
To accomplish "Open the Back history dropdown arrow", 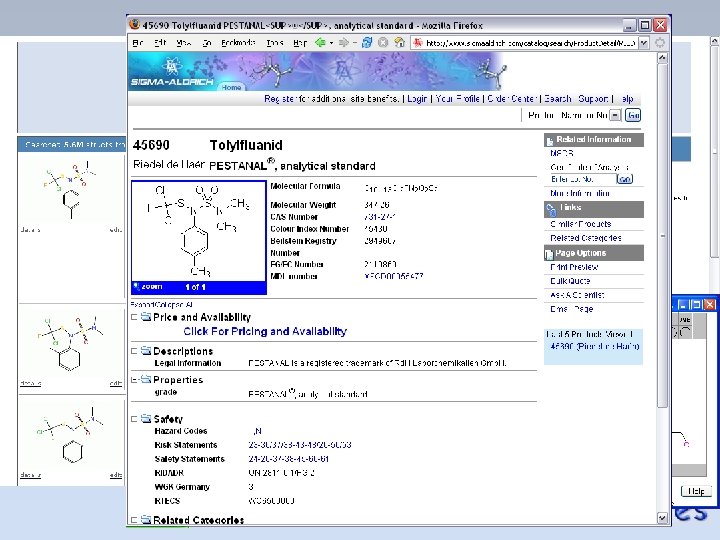I will (x=331, y=43).
